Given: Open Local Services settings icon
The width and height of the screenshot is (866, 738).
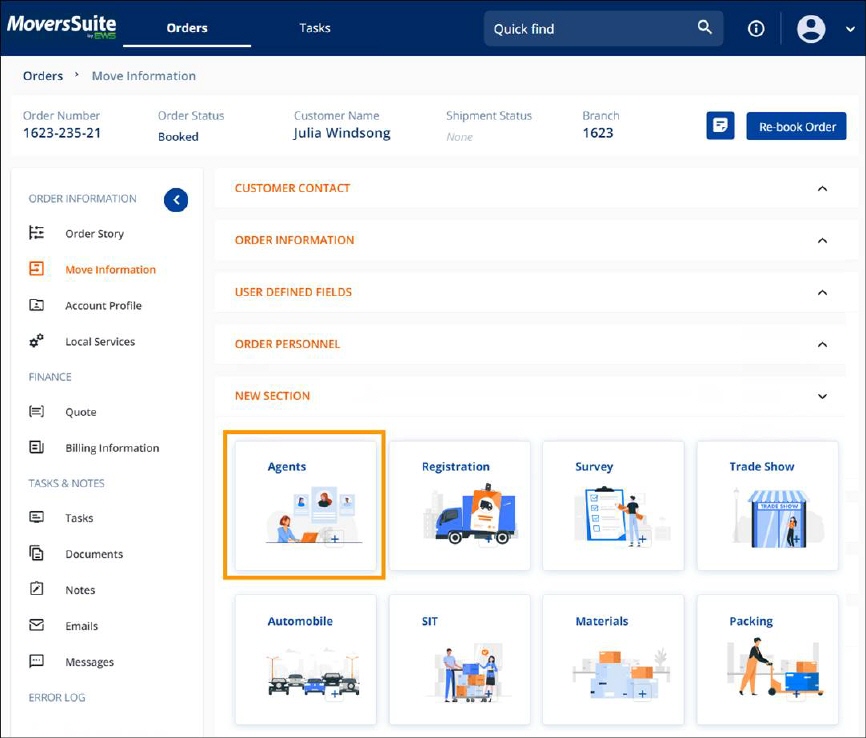Looking at the screenshot, I should (37, 341).
